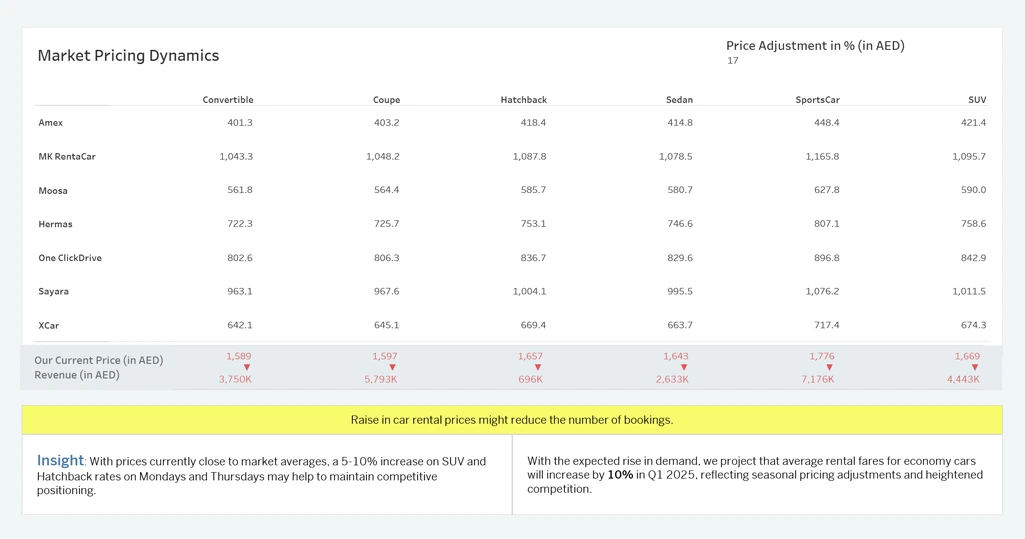Select the SUV column header

click(977, 100)
